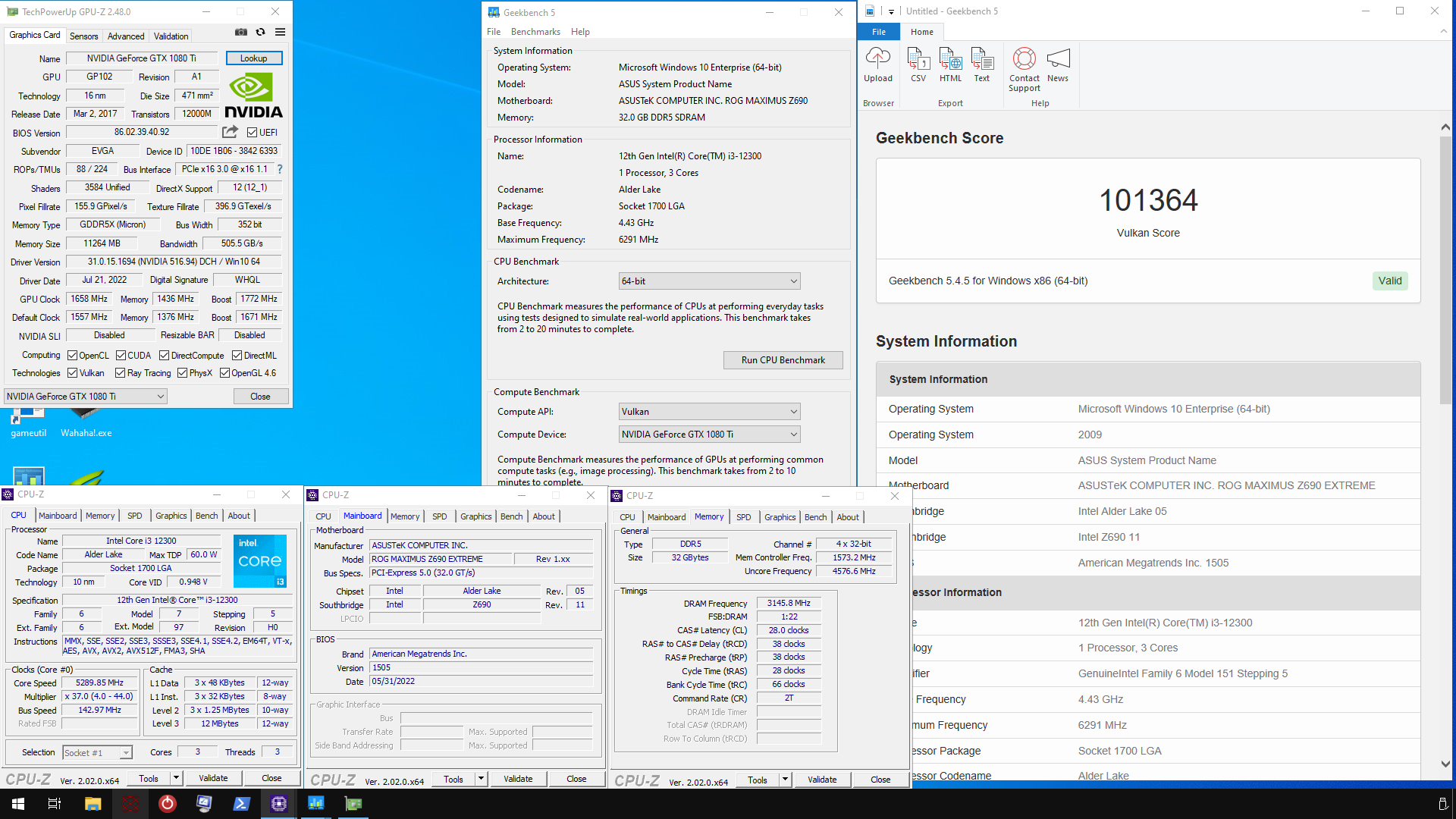Switch to Geekbench on the taskbar
This screenshot has height=819, width=1456.
tap(316, 803)
